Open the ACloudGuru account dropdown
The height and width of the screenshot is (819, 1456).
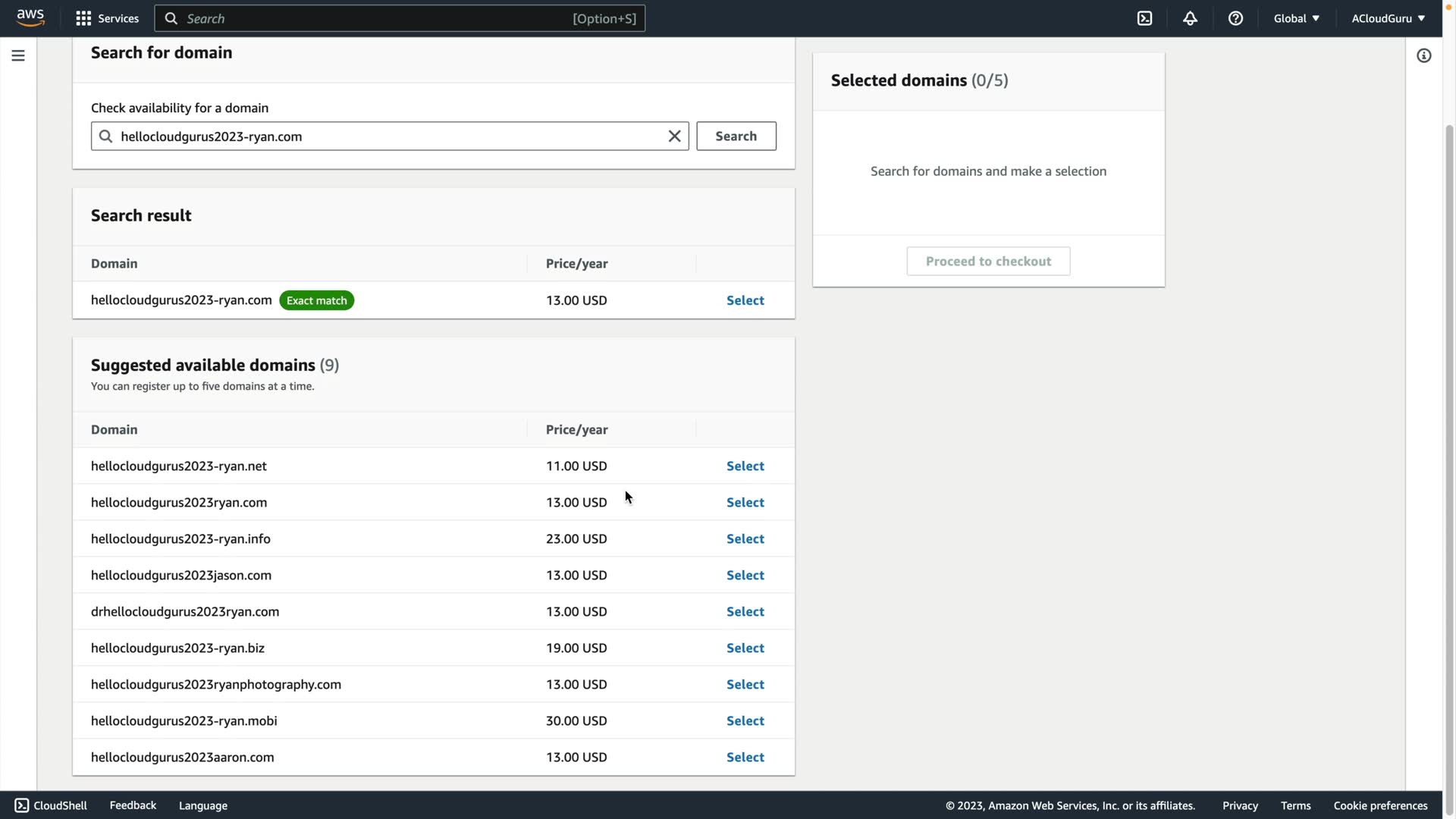(x=1388, y=18)
